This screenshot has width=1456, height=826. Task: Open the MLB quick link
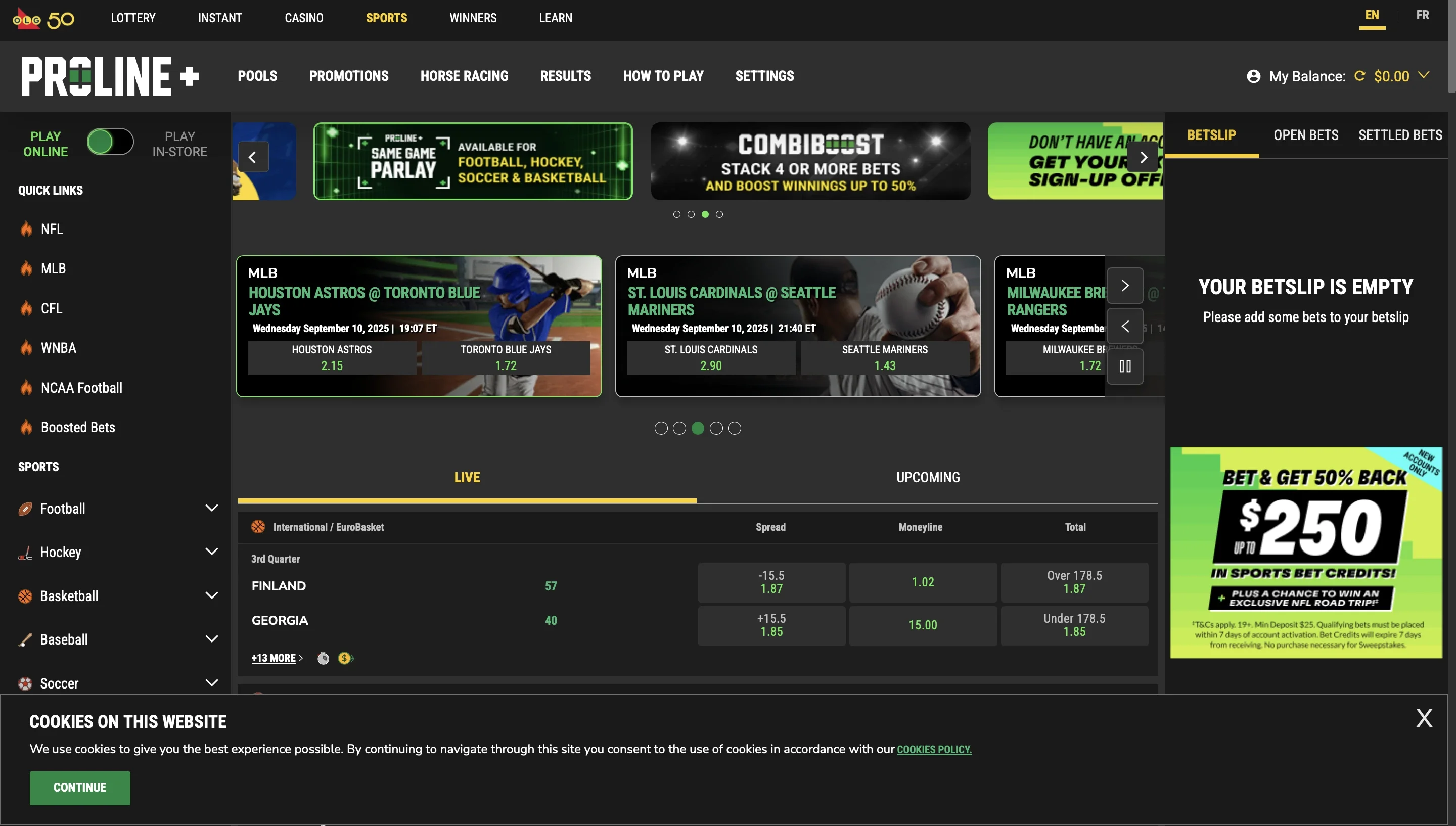coord(52,268)
